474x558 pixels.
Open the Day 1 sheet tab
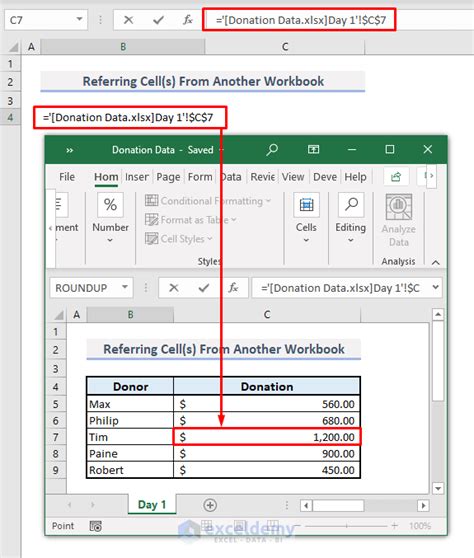coord(152,505)
